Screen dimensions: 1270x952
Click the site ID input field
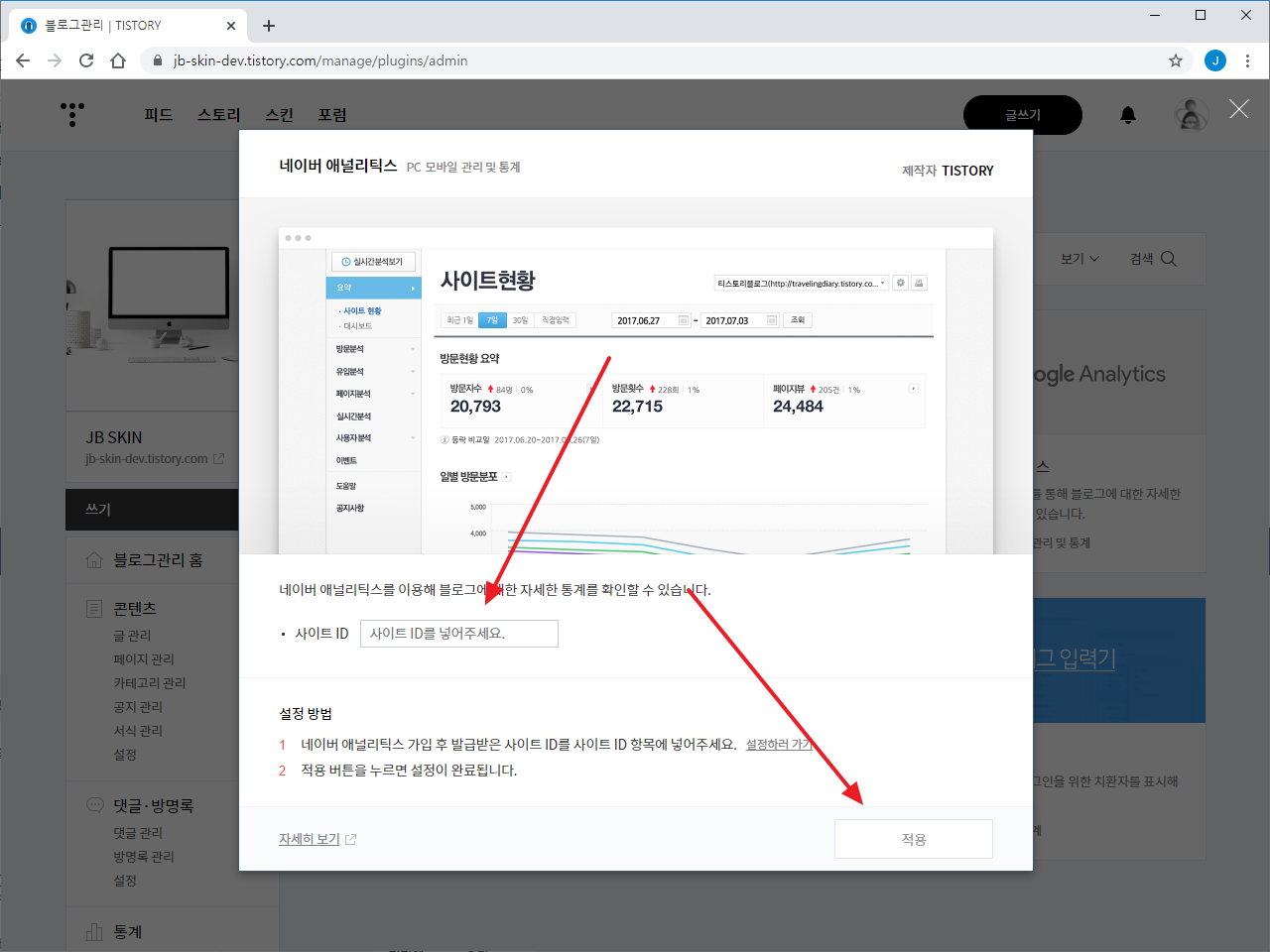pyautogui.click(x=459, y=634)
